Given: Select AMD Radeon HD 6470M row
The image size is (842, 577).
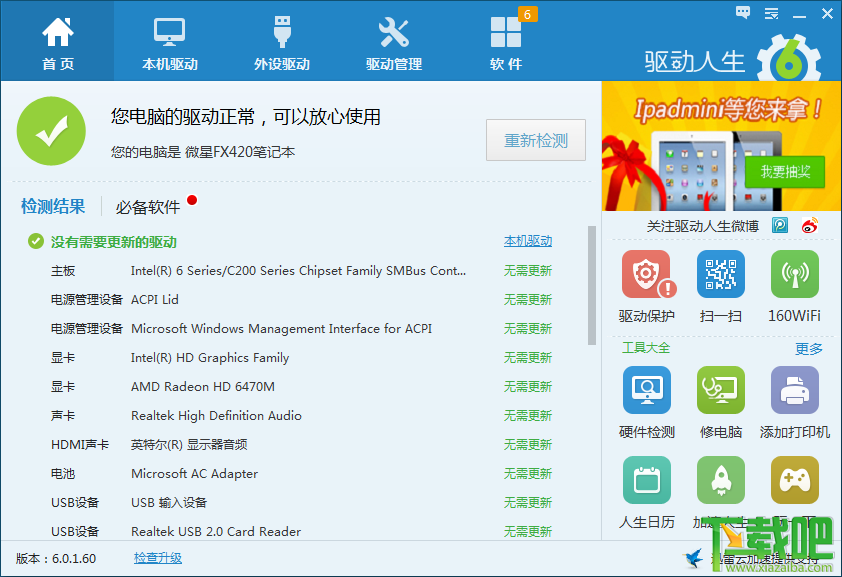Looking at the screenshot, I should click(x=302, y=386).
